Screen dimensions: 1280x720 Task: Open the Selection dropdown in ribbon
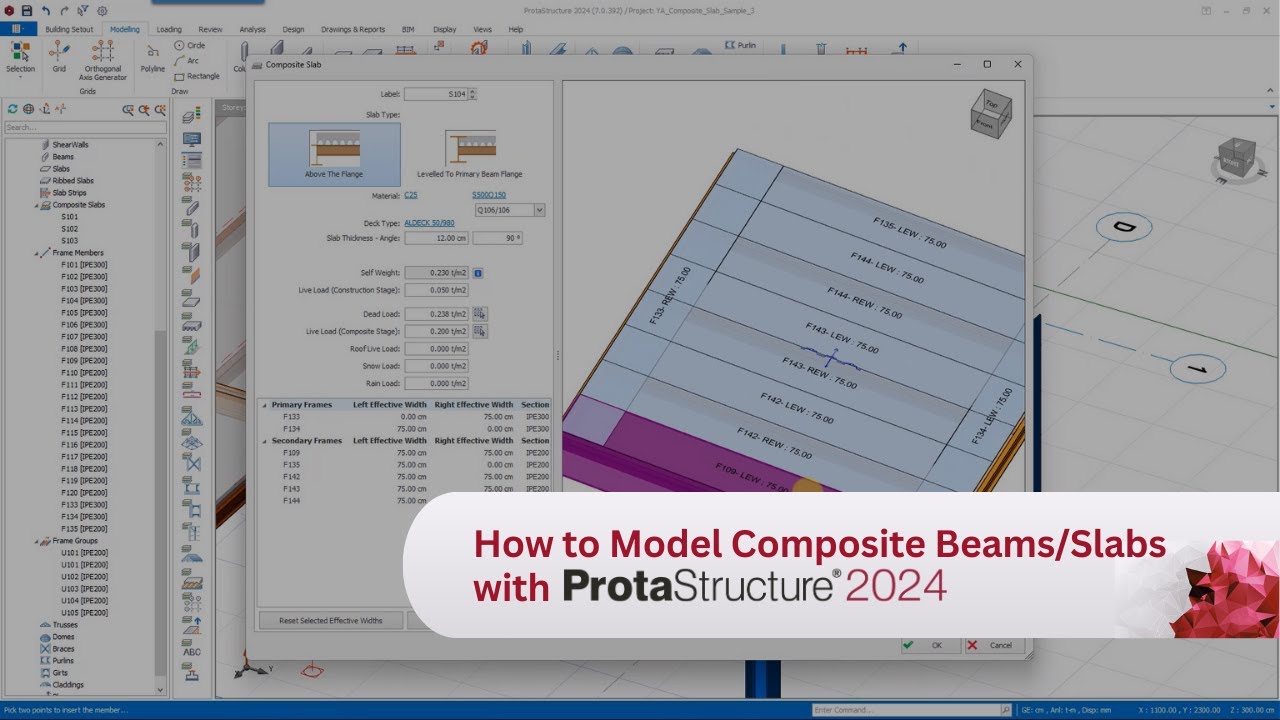coord(20,60)
